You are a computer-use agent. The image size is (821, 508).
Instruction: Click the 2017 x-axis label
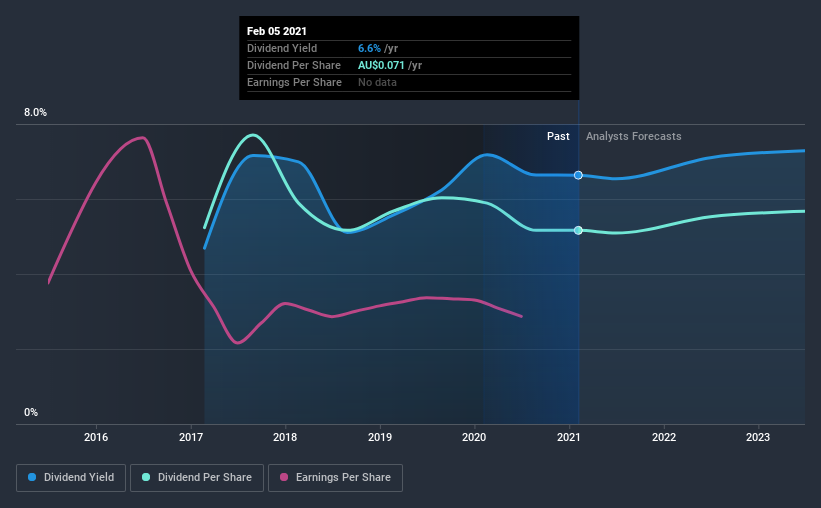coord(191,437)
